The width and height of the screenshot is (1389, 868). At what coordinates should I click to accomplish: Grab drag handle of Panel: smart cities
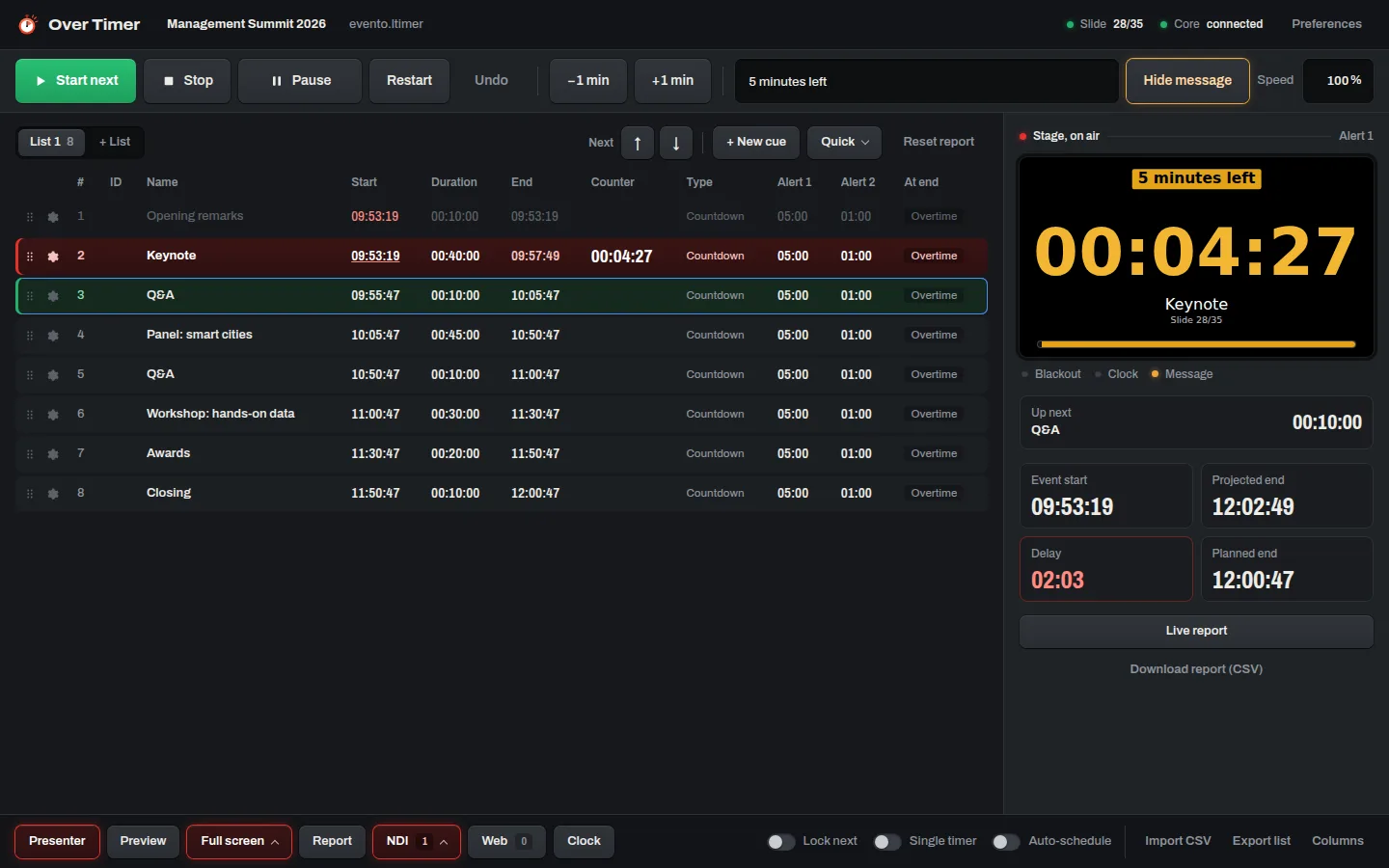[x=30, y=336]
